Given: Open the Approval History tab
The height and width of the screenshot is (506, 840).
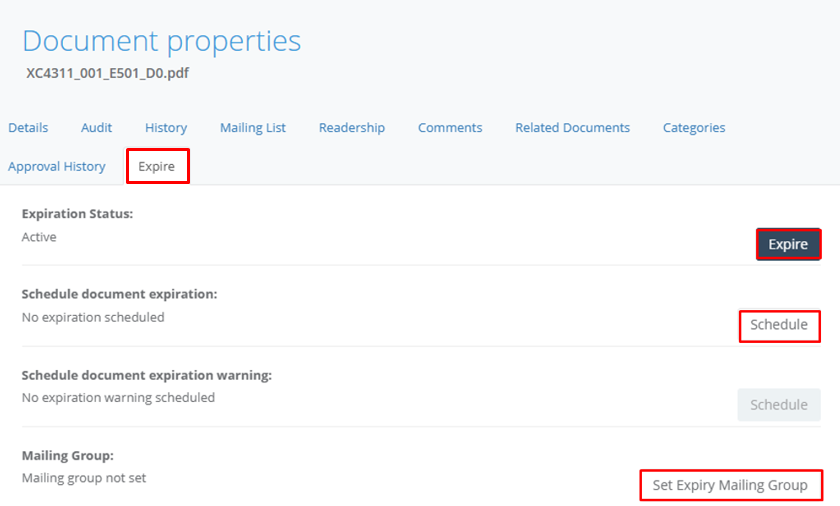Looking at the screenshot, I should pyautogui.click(x=56, y=167).
